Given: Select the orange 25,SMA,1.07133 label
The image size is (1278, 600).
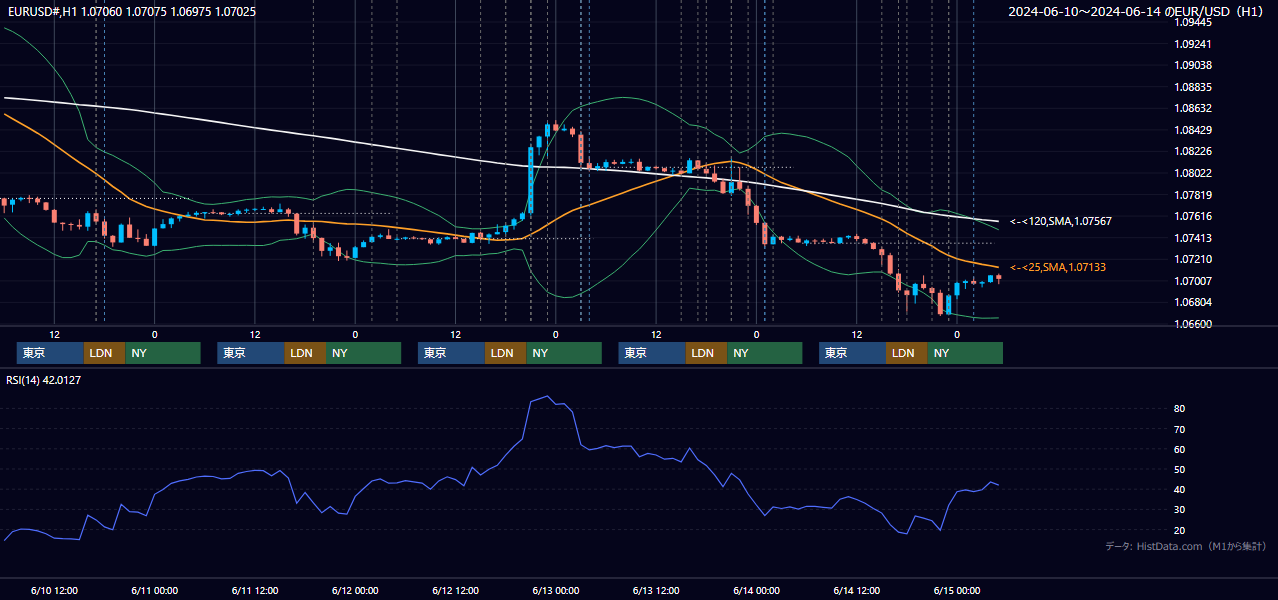Looking at the screenshot, I should (x=1058, y=267).
